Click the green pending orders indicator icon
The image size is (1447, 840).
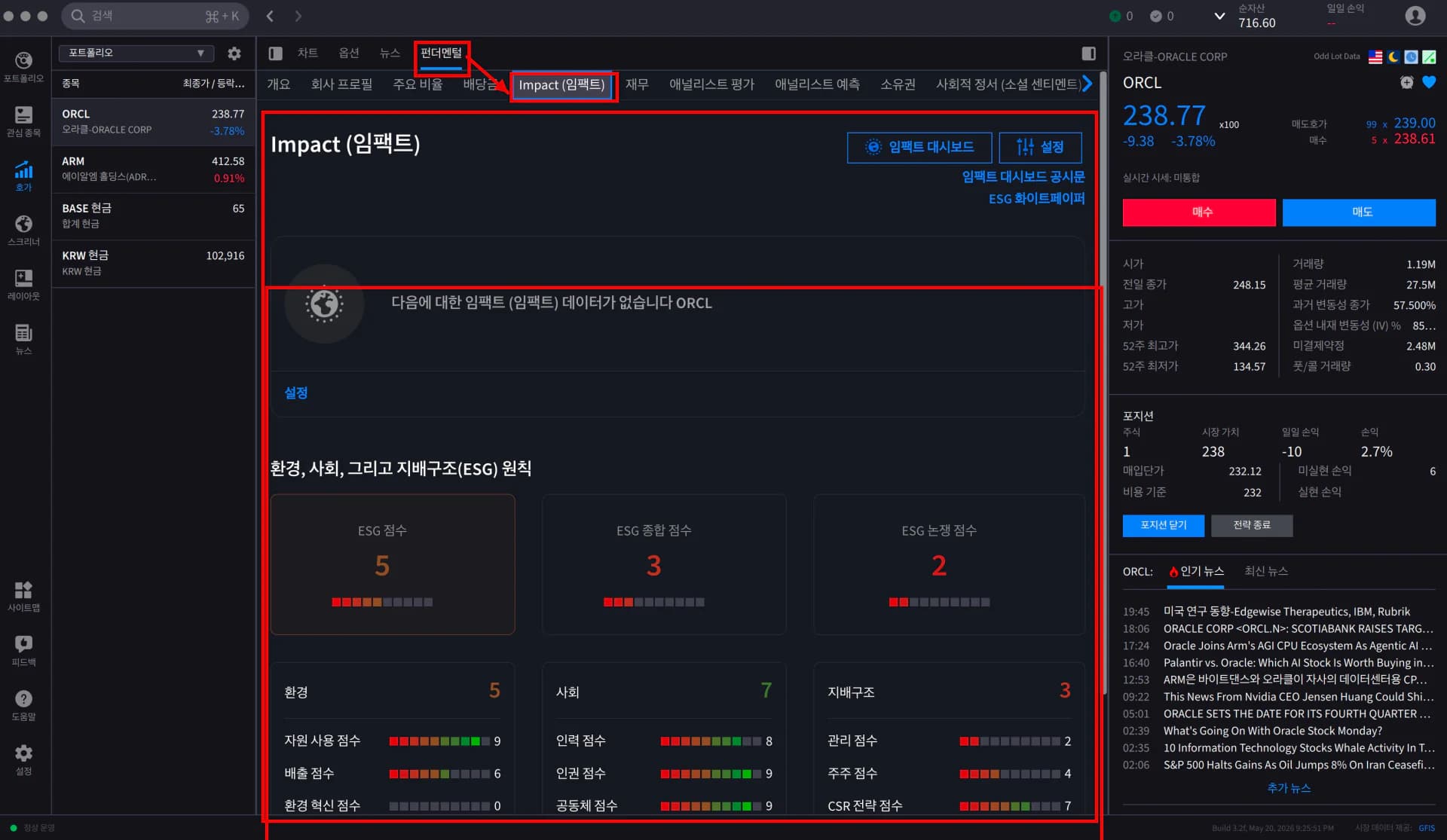[x=1115, y=16]
